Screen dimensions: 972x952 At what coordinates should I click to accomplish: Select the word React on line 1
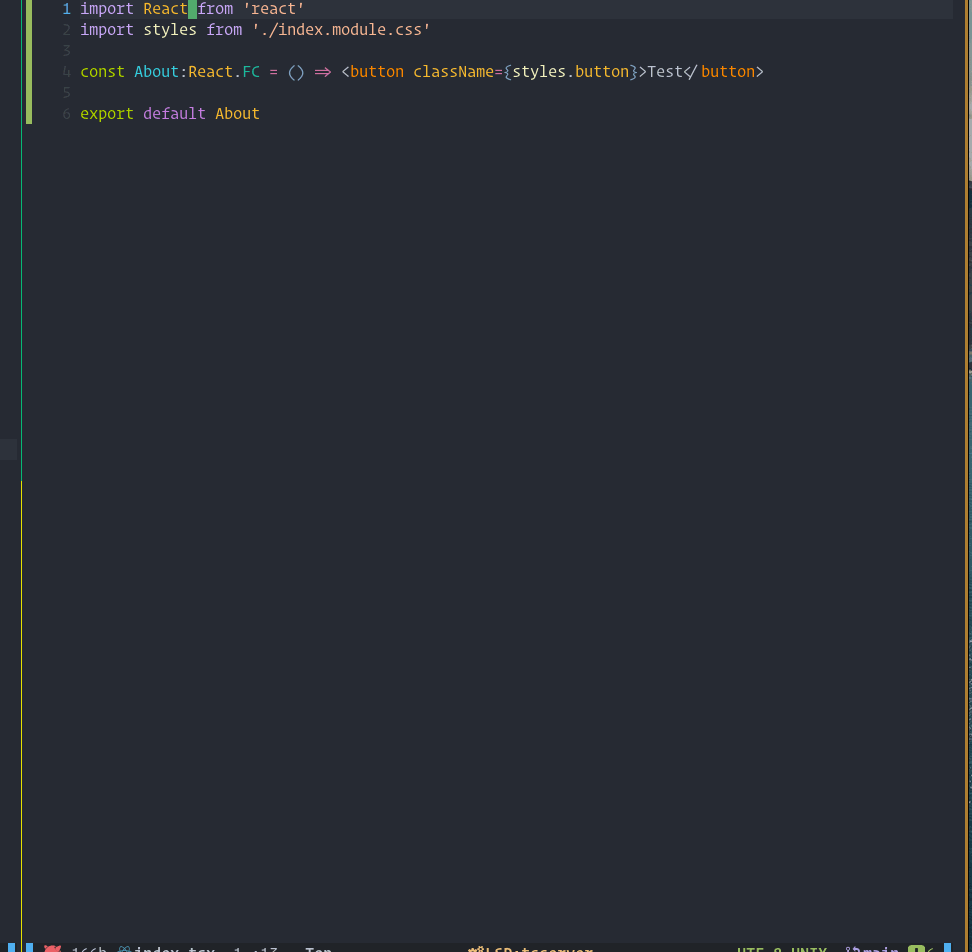[165, 9]
